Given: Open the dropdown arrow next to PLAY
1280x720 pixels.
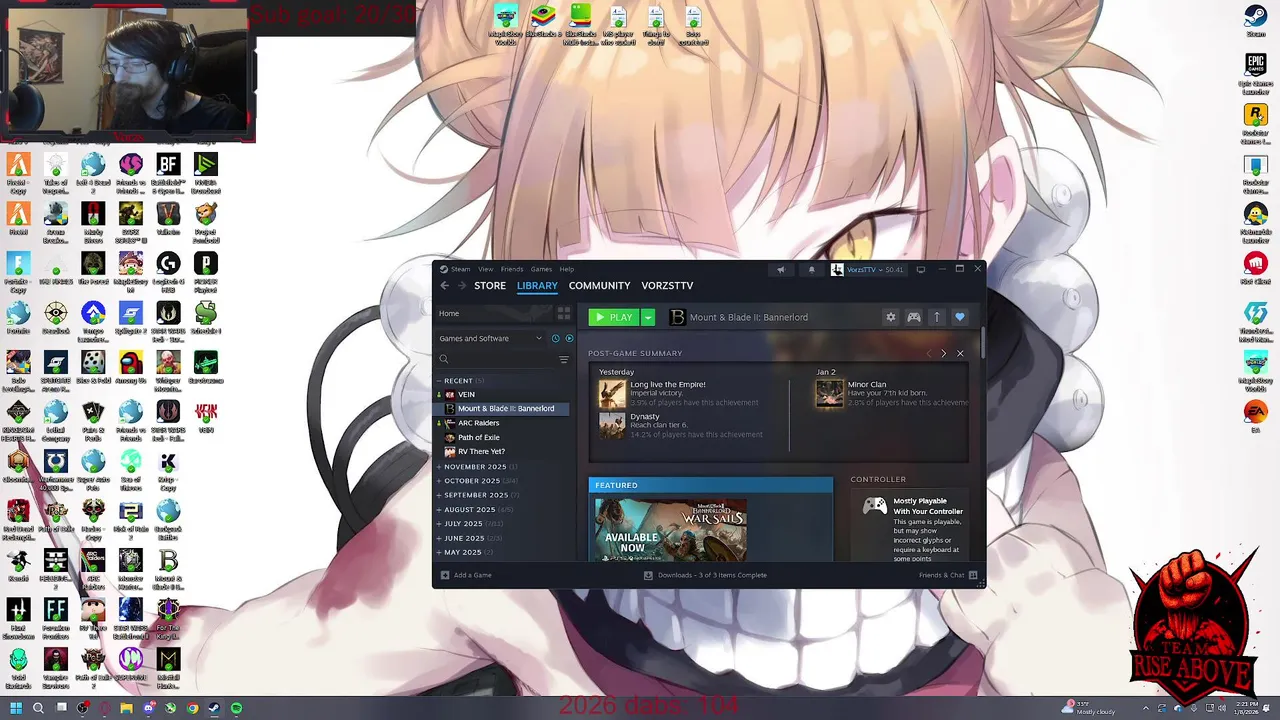Looking at the screenshot, I should click(x=648, y=317).
